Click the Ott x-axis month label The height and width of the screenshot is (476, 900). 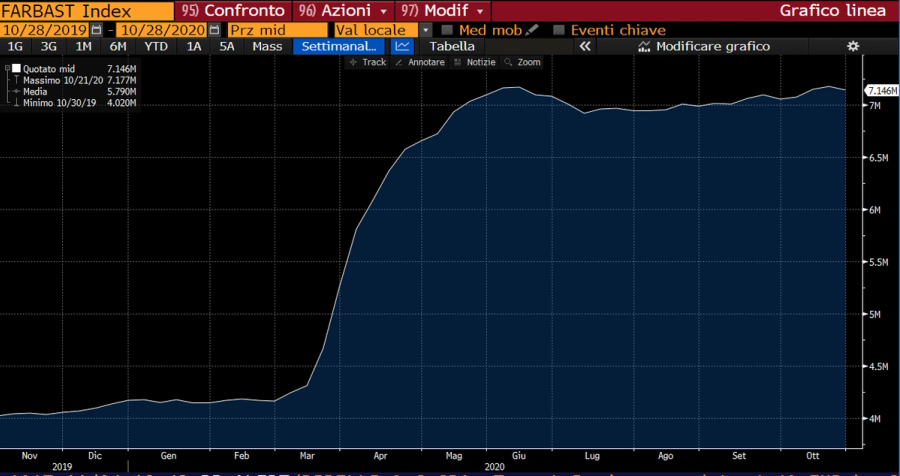tap(812, 456)
